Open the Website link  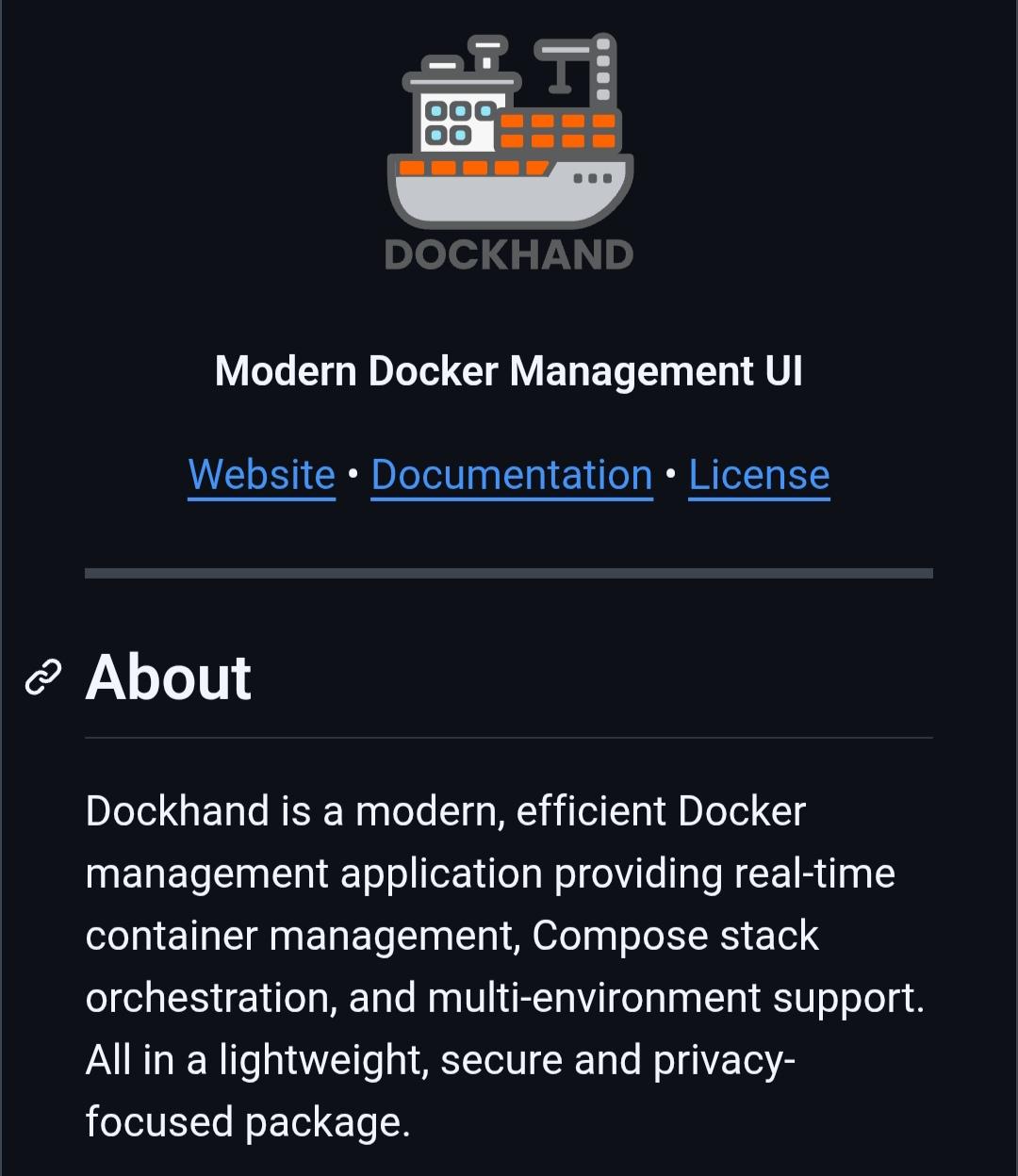[x=262, y=475]
